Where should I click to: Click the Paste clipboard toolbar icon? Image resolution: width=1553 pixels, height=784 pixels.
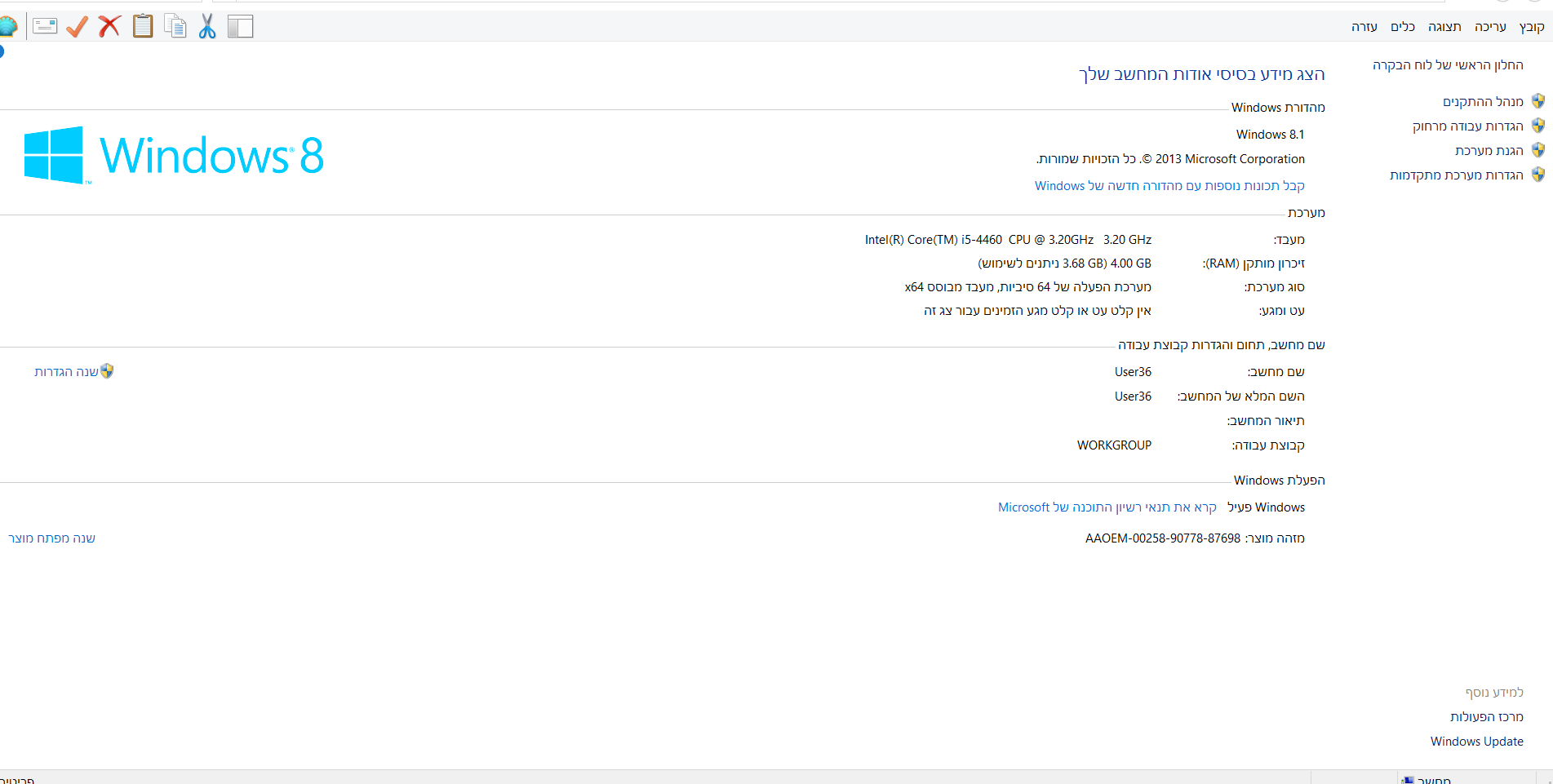click(x=143, y=26)
